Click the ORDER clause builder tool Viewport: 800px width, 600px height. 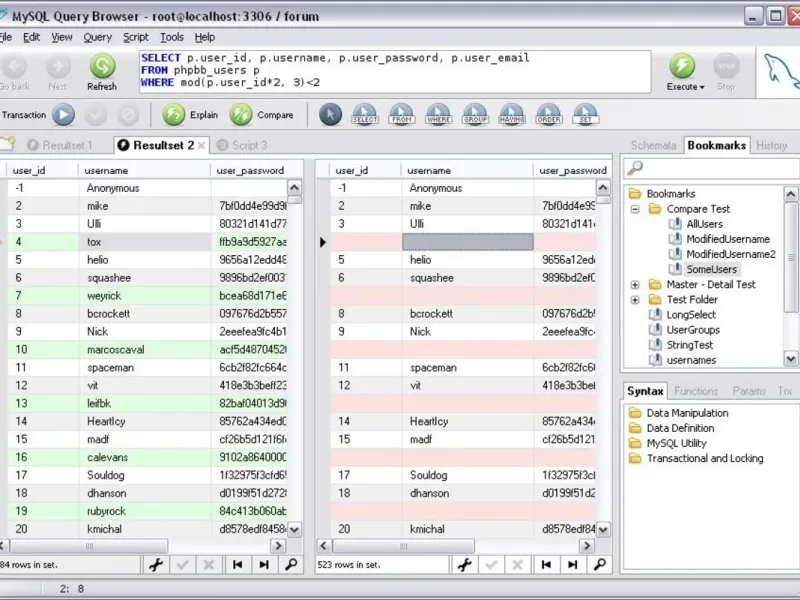point(548,115)
